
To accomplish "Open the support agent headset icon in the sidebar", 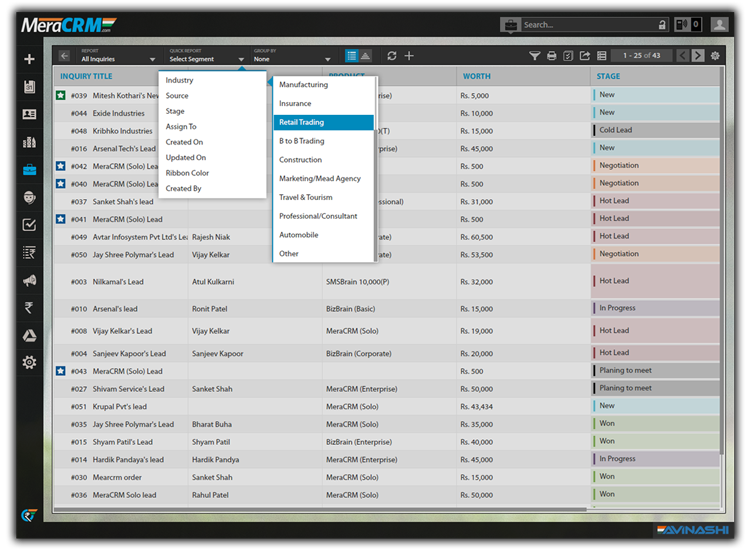I will click(29, 197).
